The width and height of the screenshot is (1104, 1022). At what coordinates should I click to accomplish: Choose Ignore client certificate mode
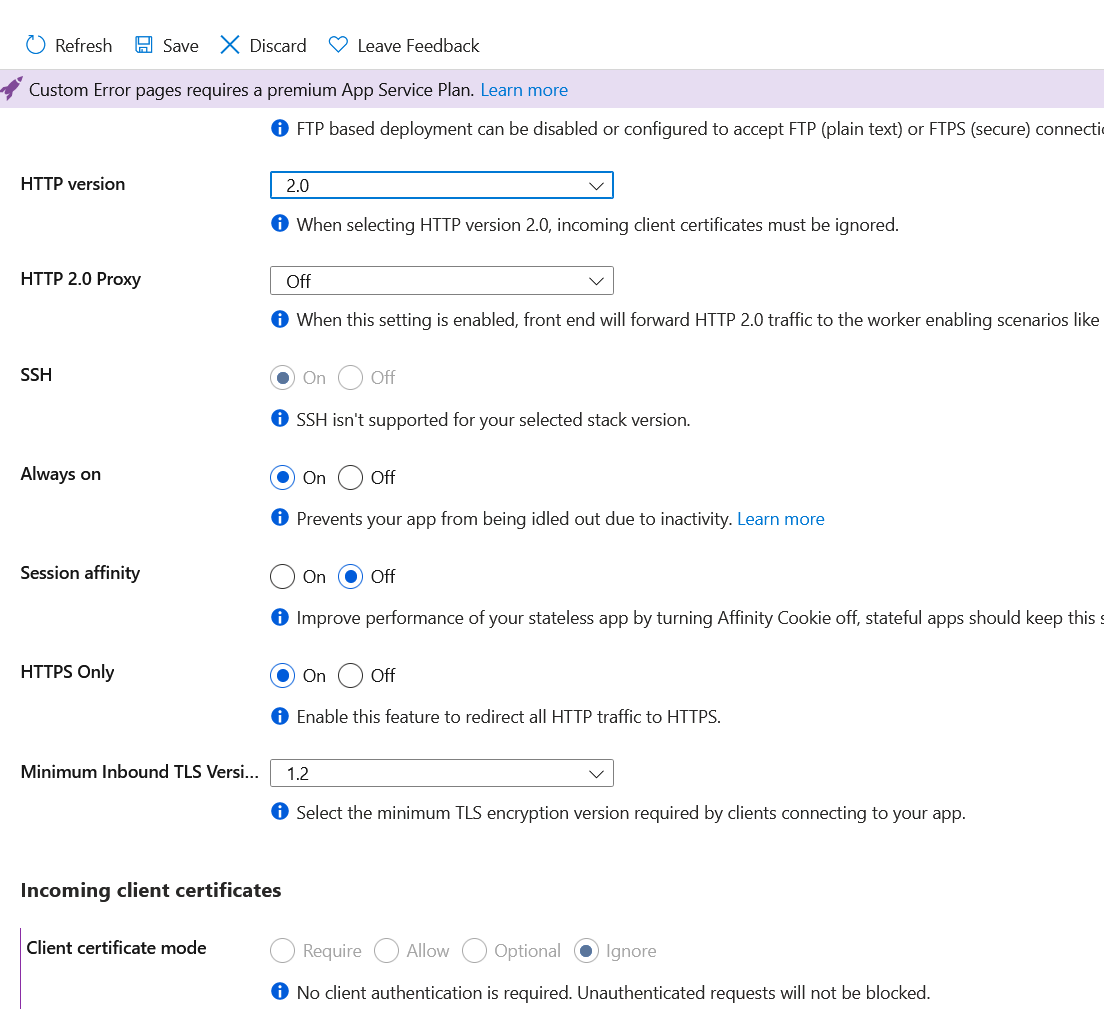[586, 950]
